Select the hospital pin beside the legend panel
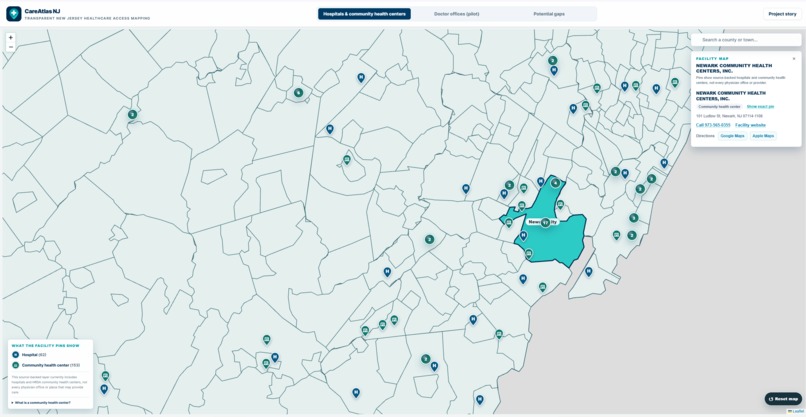The image size is (806, 417). 104,389
